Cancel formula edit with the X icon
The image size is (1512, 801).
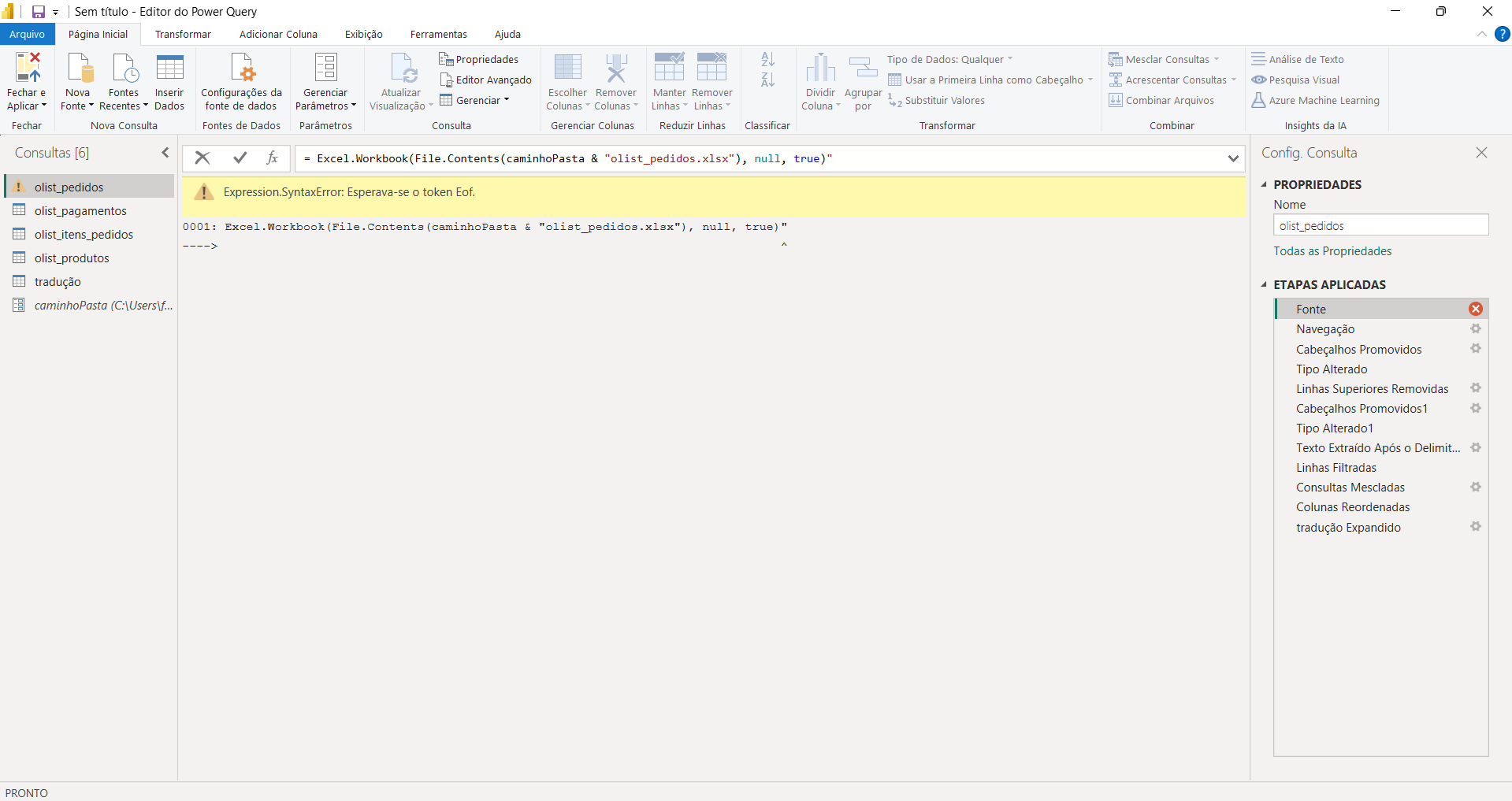point(202,158)
